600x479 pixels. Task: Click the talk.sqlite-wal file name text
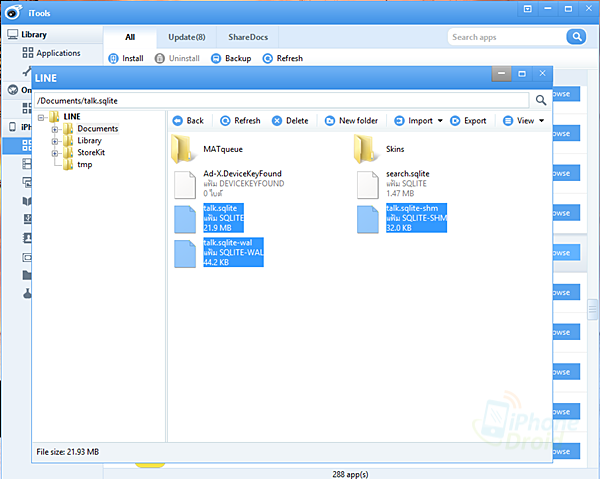(x=228, y=243)
